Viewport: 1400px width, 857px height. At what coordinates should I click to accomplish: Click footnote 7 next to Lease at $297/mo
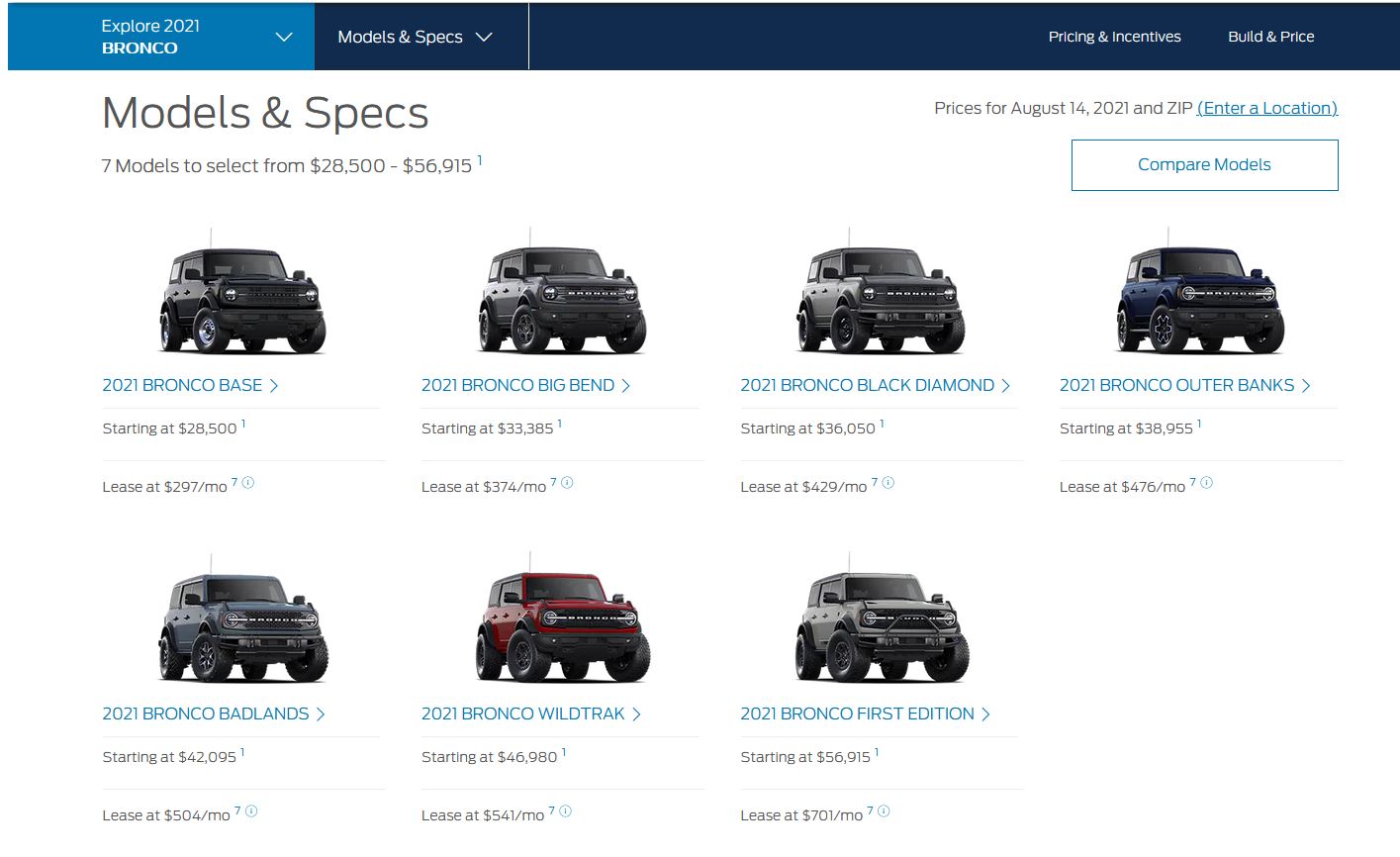[x=234, y=482]
